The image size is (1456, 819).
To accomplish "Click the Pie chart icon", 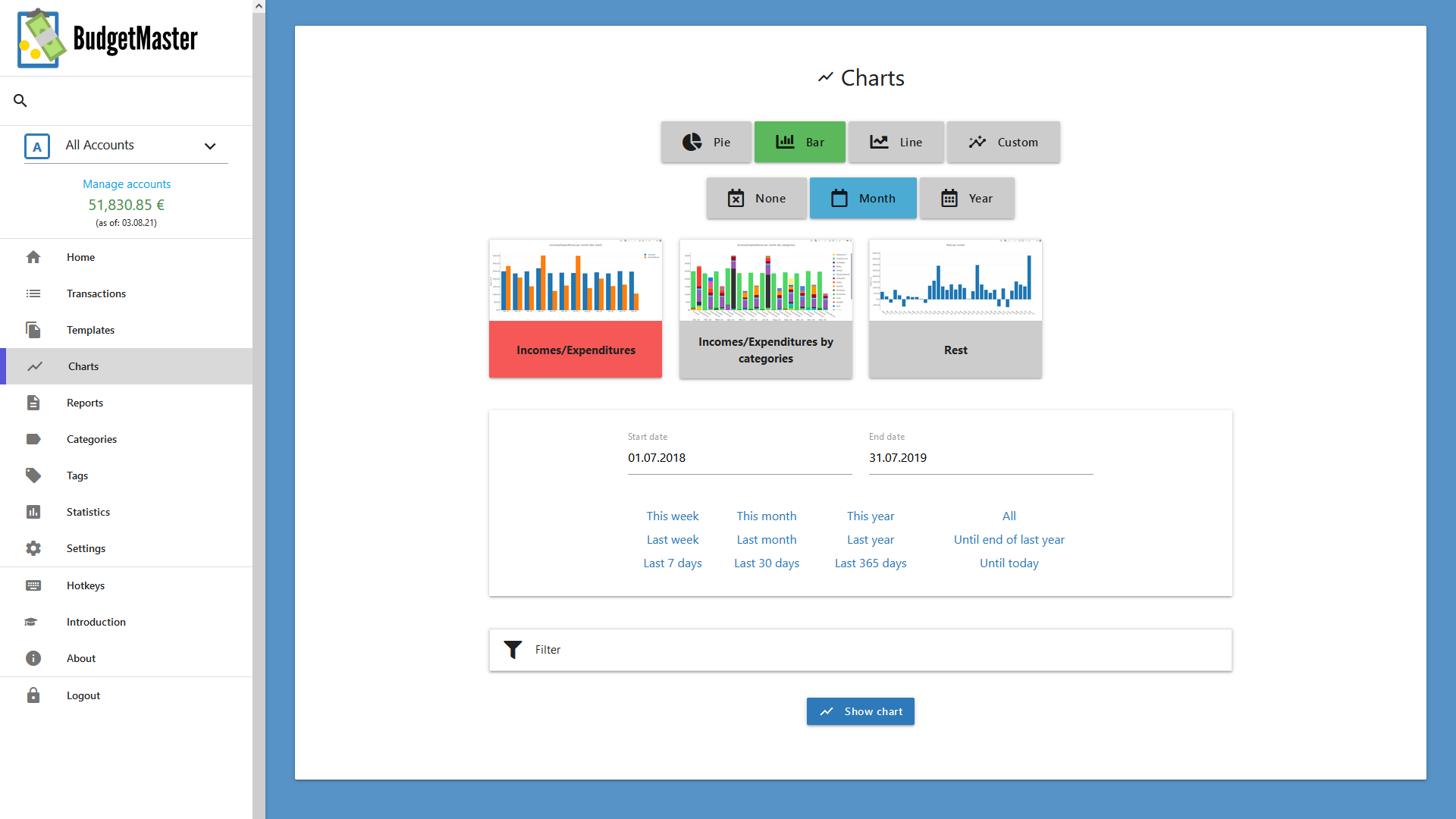I will click(x=692, y=142).
